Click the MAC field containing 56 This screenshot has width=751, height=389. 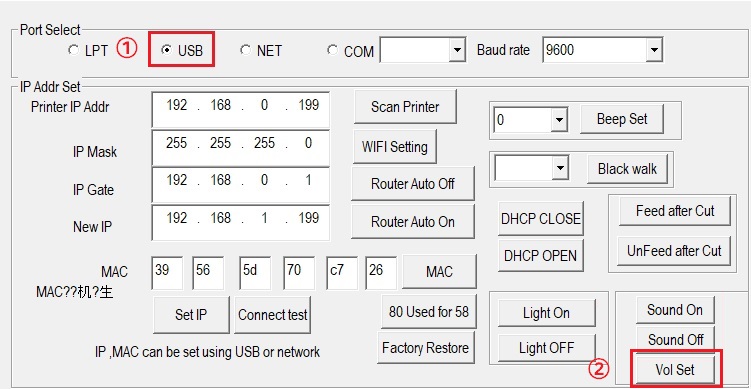pos(208,273)
